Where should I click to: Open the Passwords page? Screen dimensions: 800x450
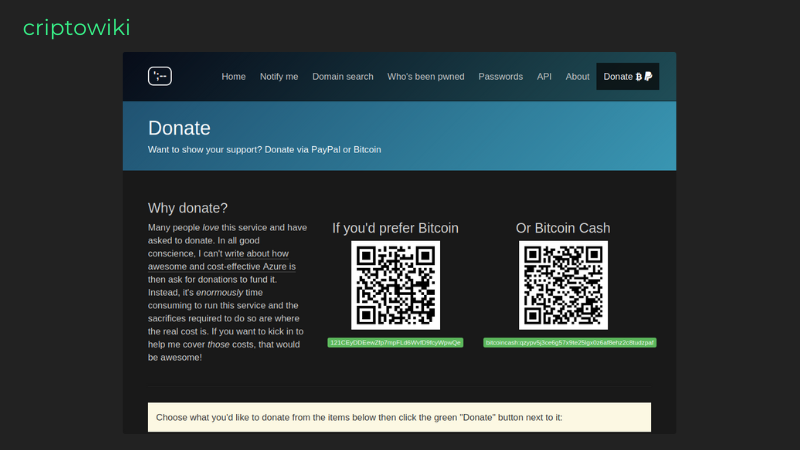click(501, 77)
